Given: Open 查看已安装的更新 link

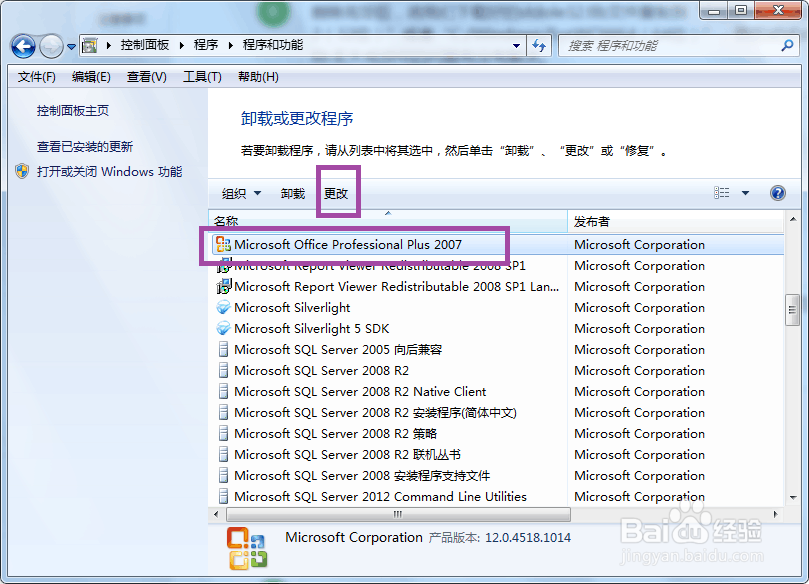Looking at the screenshot, I should [x=85, y=147].
